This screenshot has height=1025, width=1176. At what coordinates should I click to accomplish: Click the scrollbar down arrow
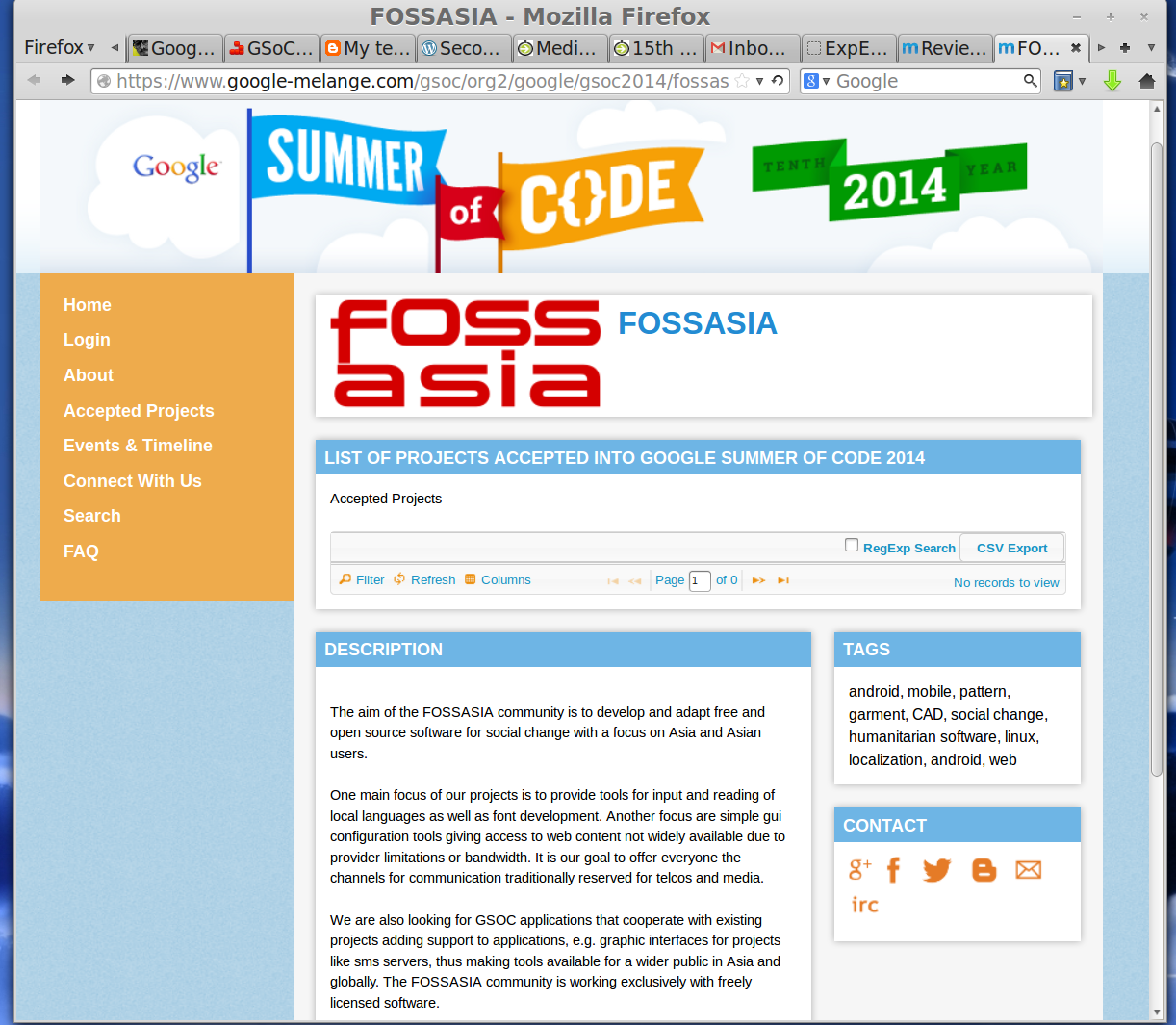pyautogui.click(x=1157, y=1012)
